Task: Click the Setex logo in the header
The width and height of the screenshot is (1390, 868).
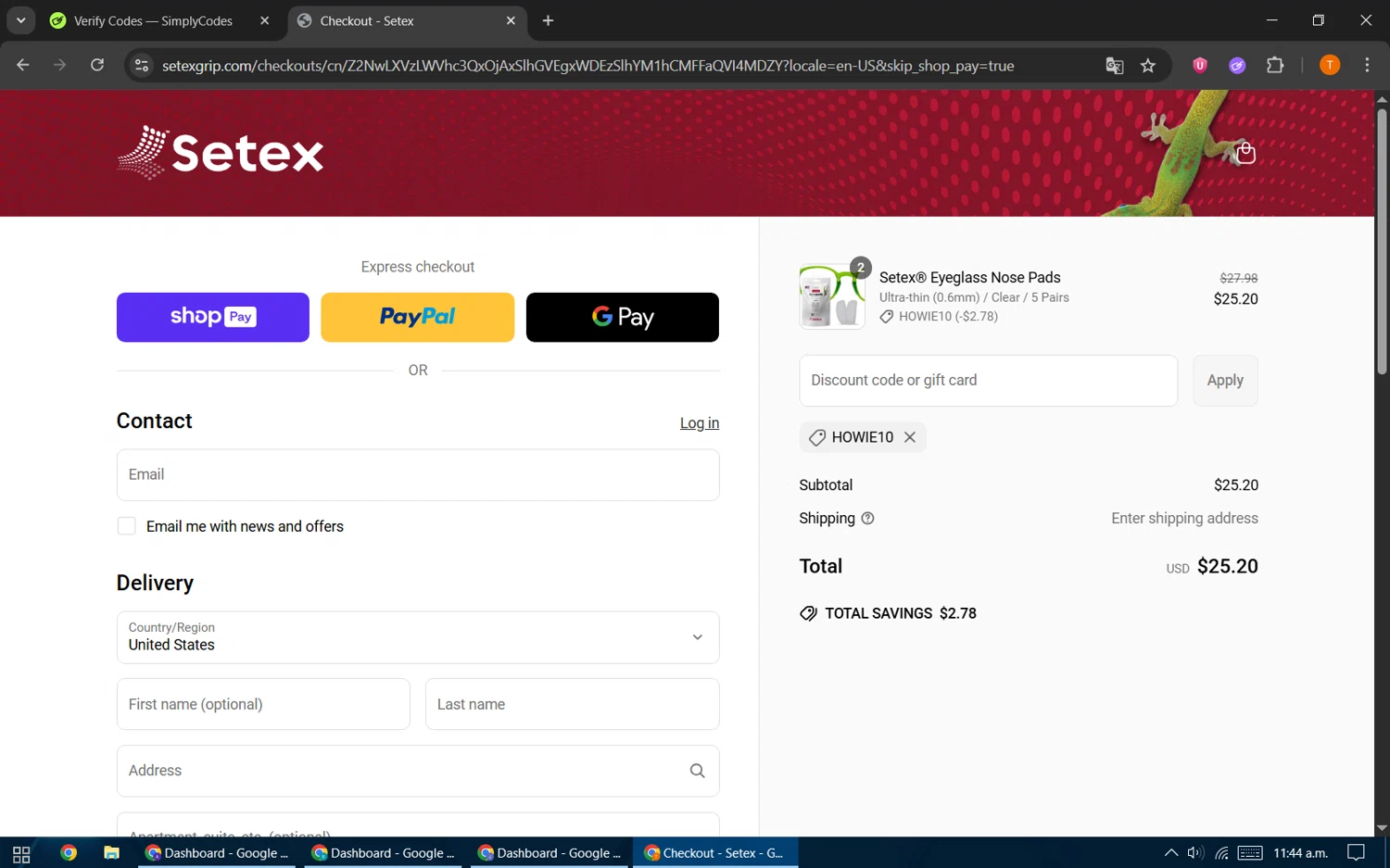Action: 221,153
